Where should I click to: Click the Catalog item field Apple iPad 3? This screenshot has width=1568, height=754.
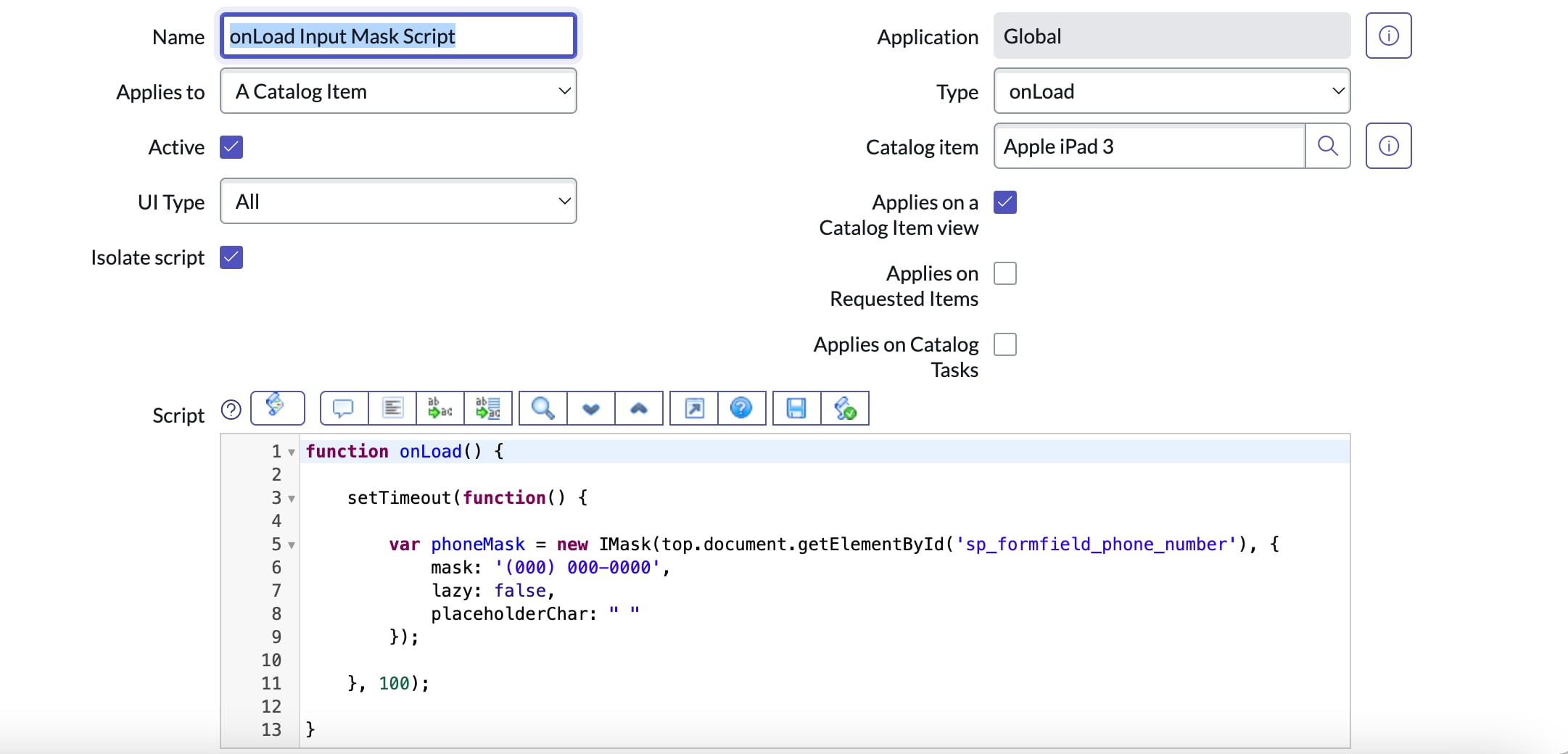[x=1150, y=146]
